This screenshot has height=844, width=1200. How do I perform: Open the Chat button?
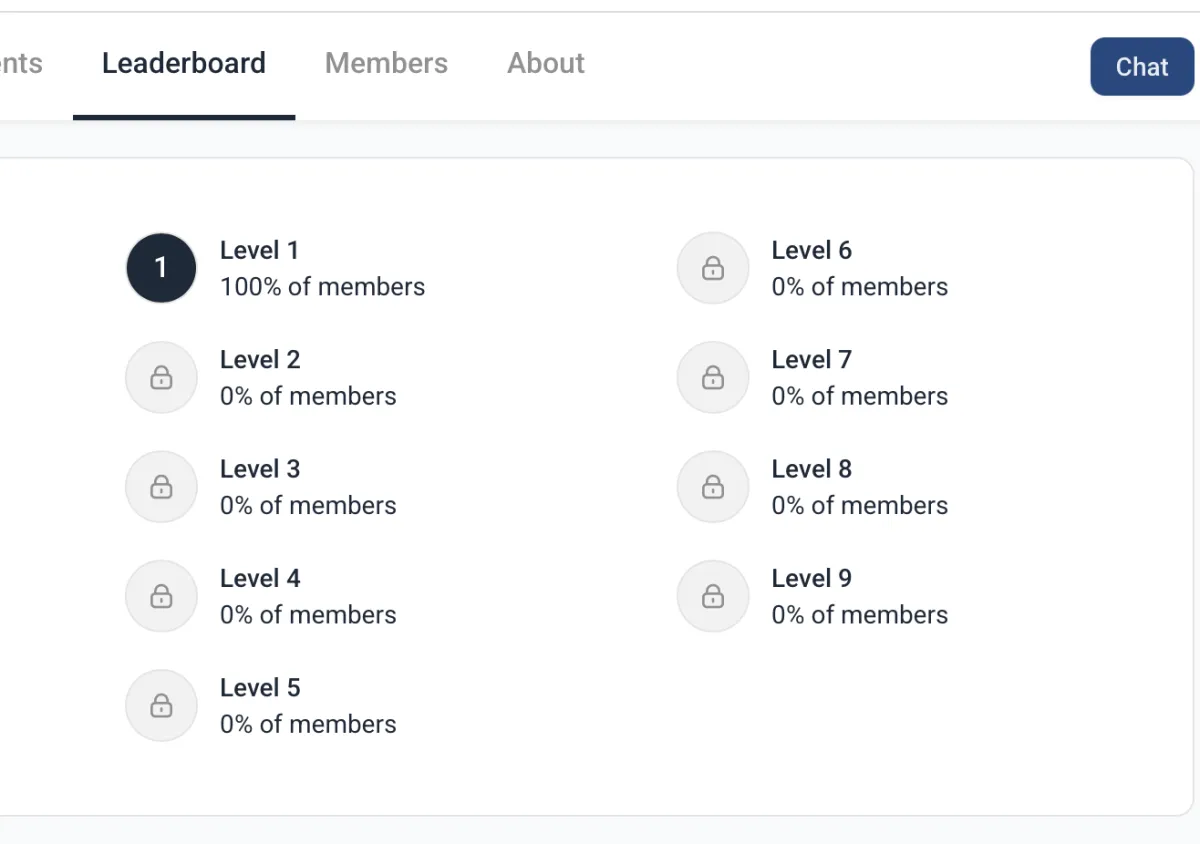(x=1142, y=67)
